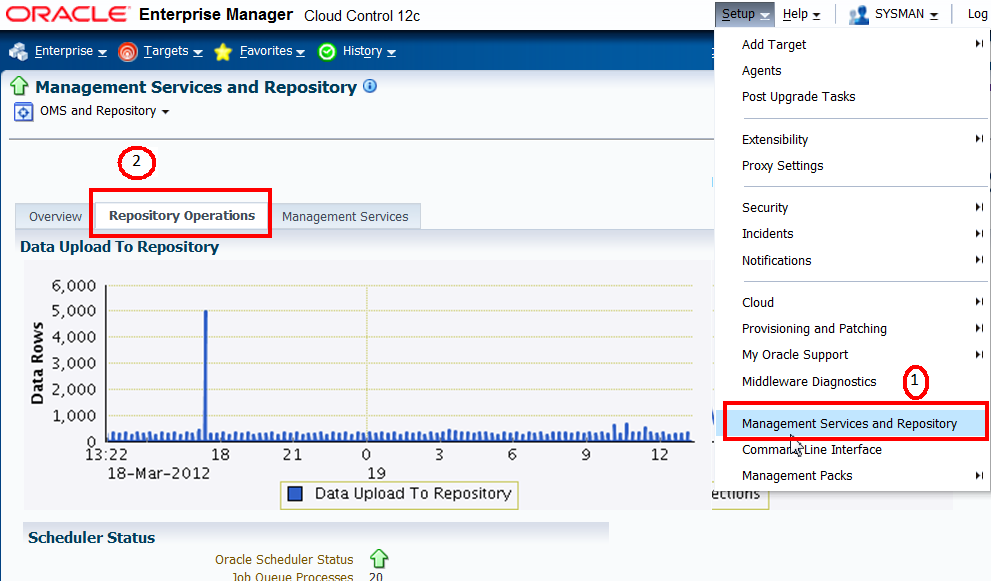The image size is (995, 587).
Task: Open the Enterprise dropdown menu
Action: coord(70,51)
